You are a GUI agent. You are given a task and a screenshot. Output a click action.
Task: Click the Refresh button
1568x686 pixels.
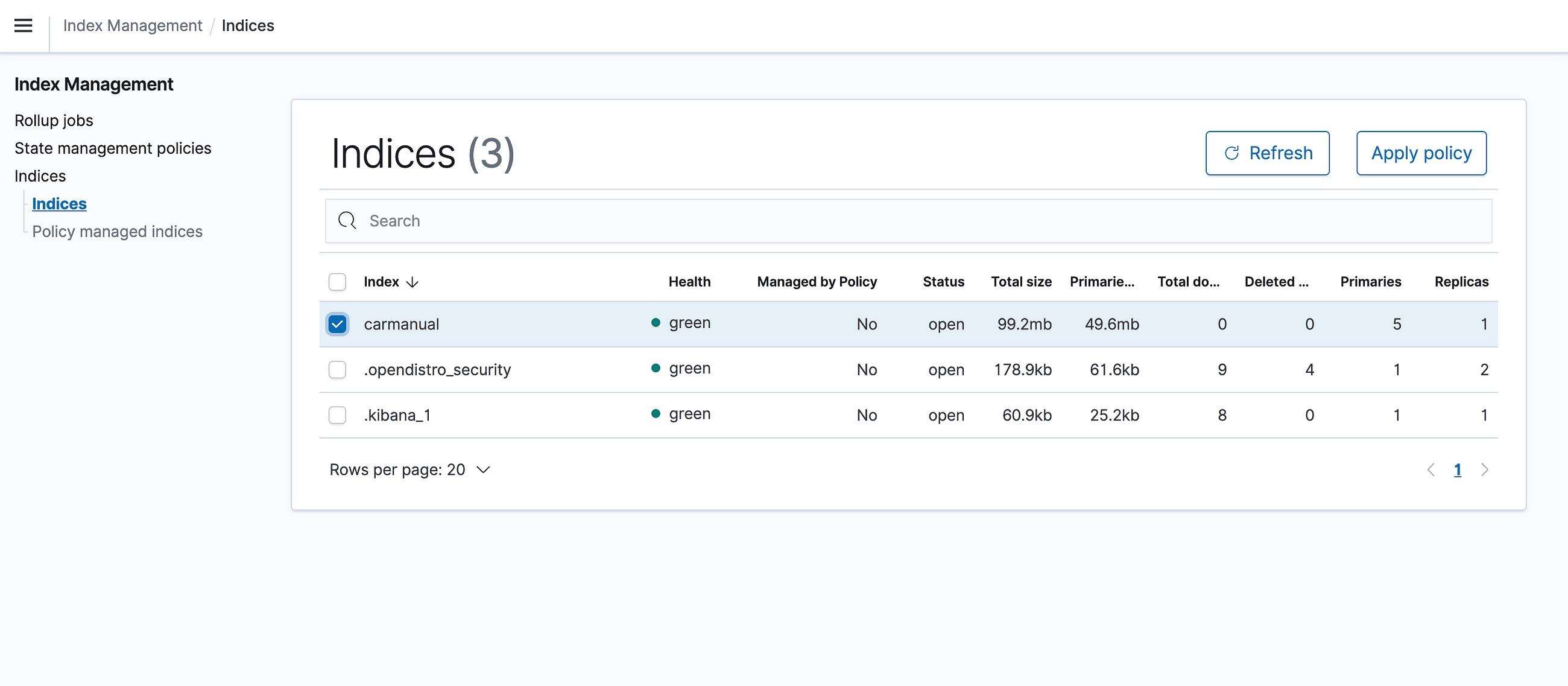pos(1267,153)
